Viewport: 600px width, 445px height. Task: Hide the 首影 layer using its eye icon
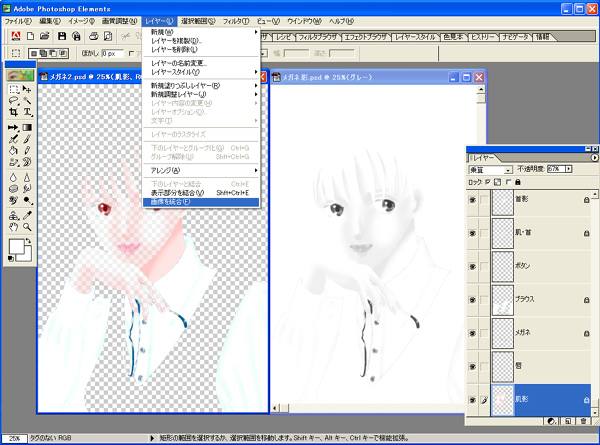473,200
